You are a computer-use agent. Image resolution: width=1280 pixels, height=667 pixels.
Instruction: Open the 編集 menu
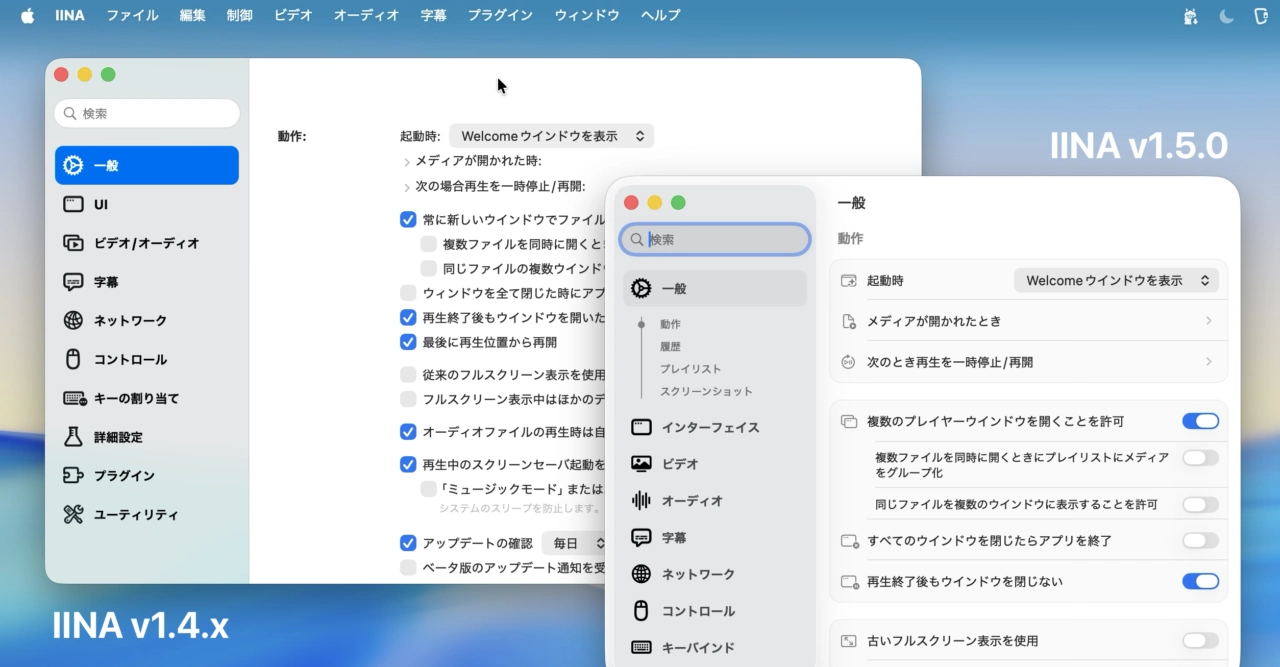193,15
